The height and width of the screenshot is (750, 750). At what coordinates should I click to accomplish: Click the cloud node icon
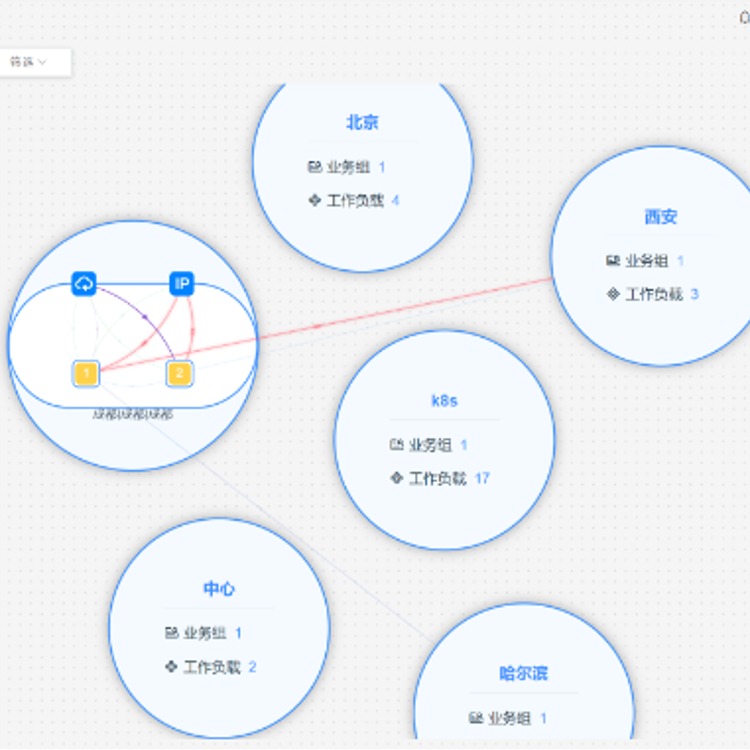[84, 284]
